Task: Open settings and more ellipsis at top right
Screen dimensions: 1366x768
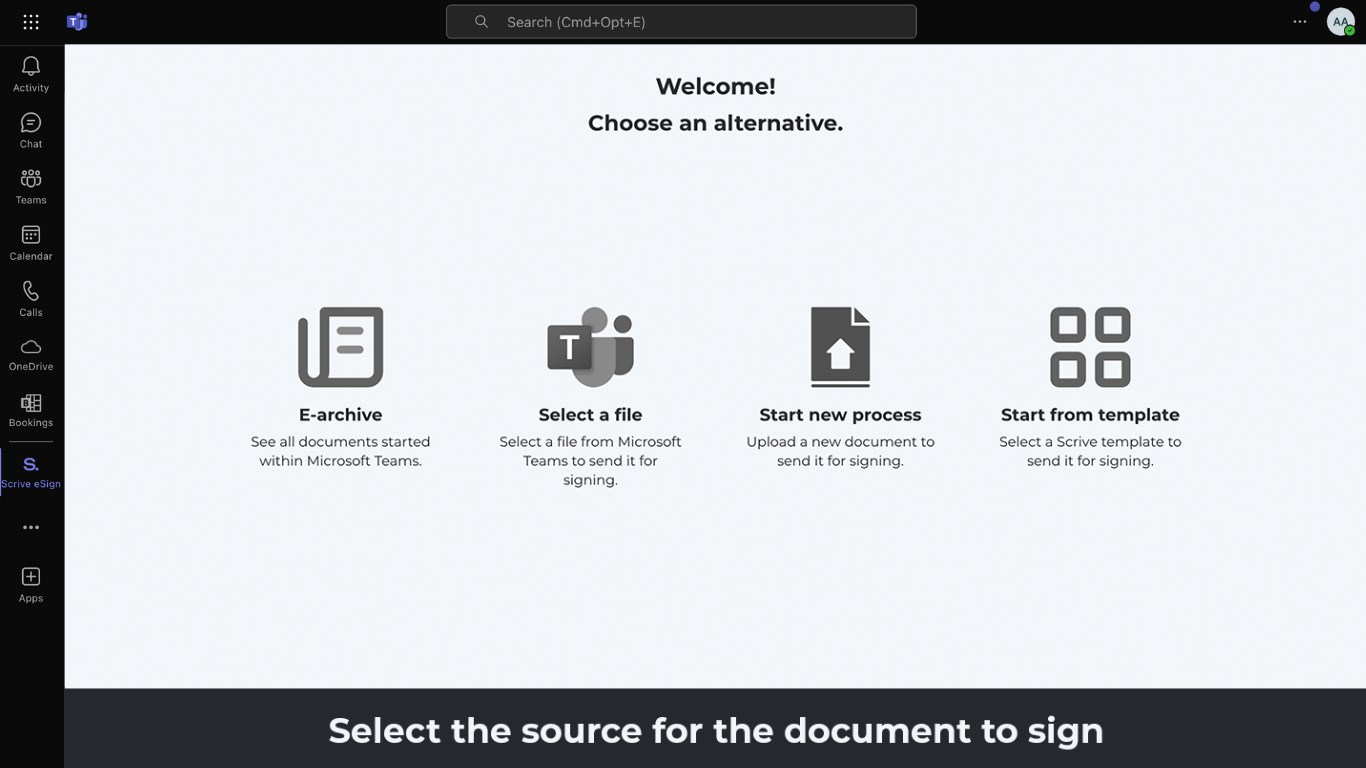Action: [x=1299, y=22]
